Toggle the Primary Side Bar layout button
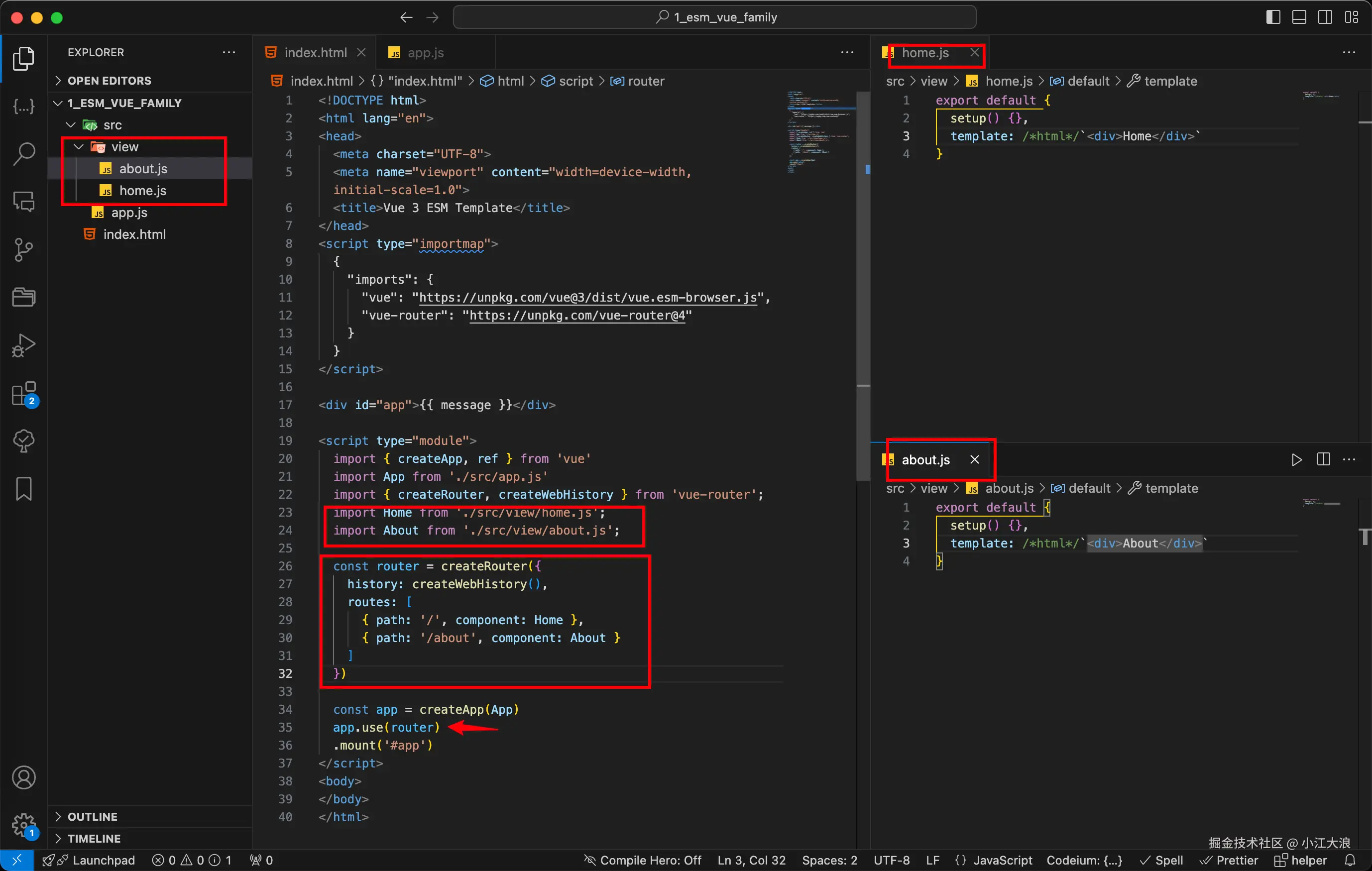The image size is (1372, 871). click(x=1273, y=17)
